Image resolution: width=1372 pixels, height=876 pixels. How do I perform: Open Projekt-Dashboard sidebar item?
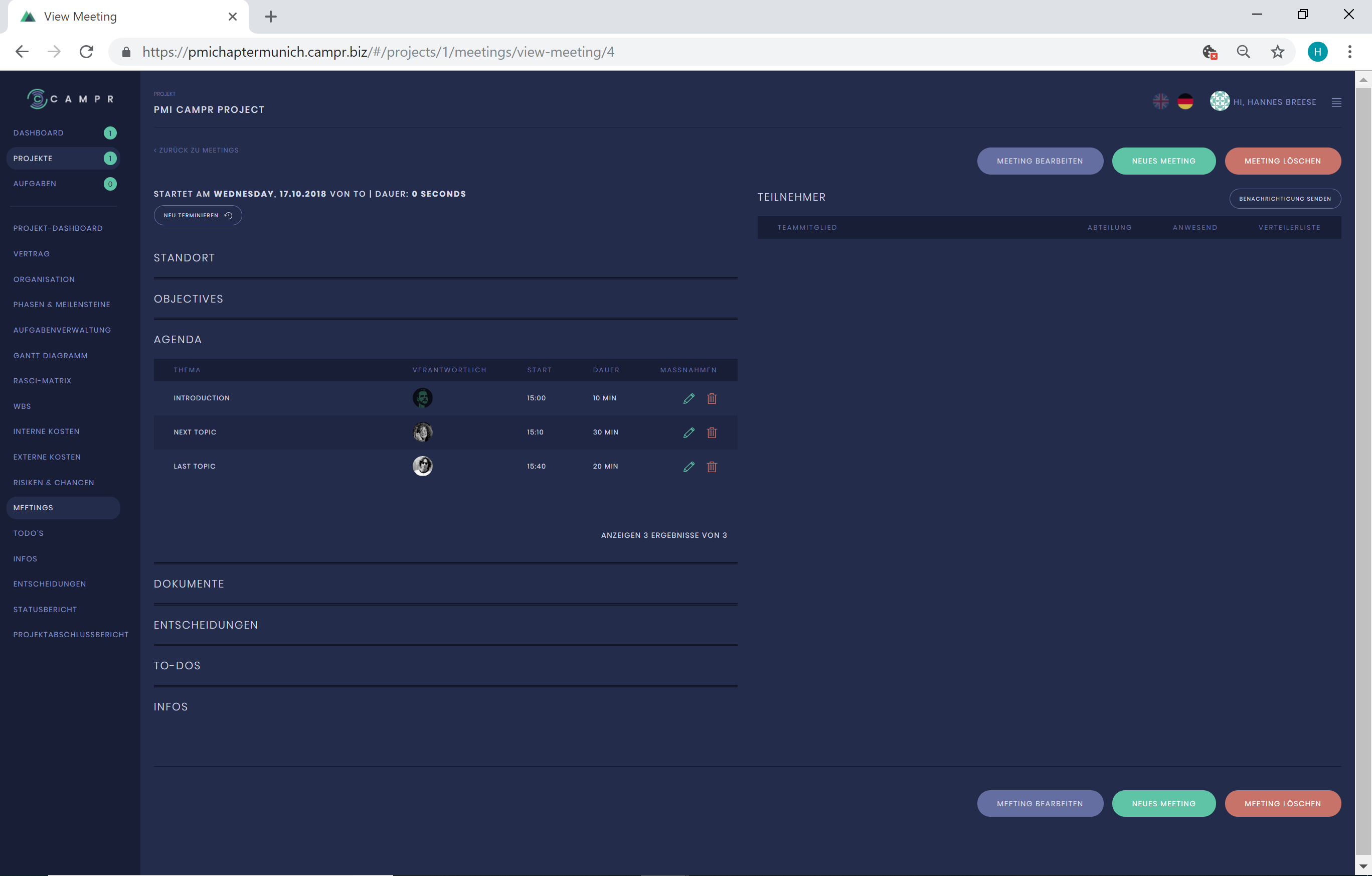coord(58,228)
